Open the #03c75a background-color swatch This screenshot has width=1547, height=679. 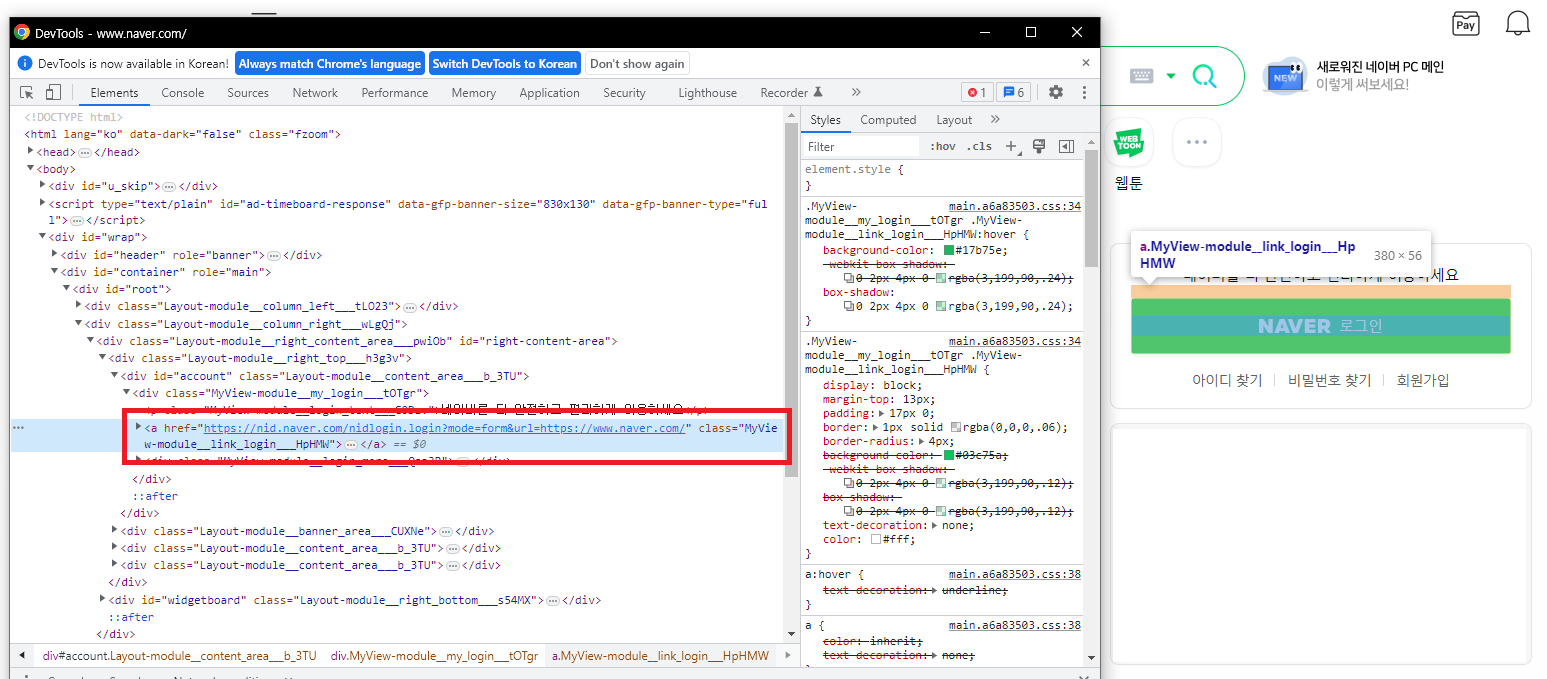[x=949, y=455]
